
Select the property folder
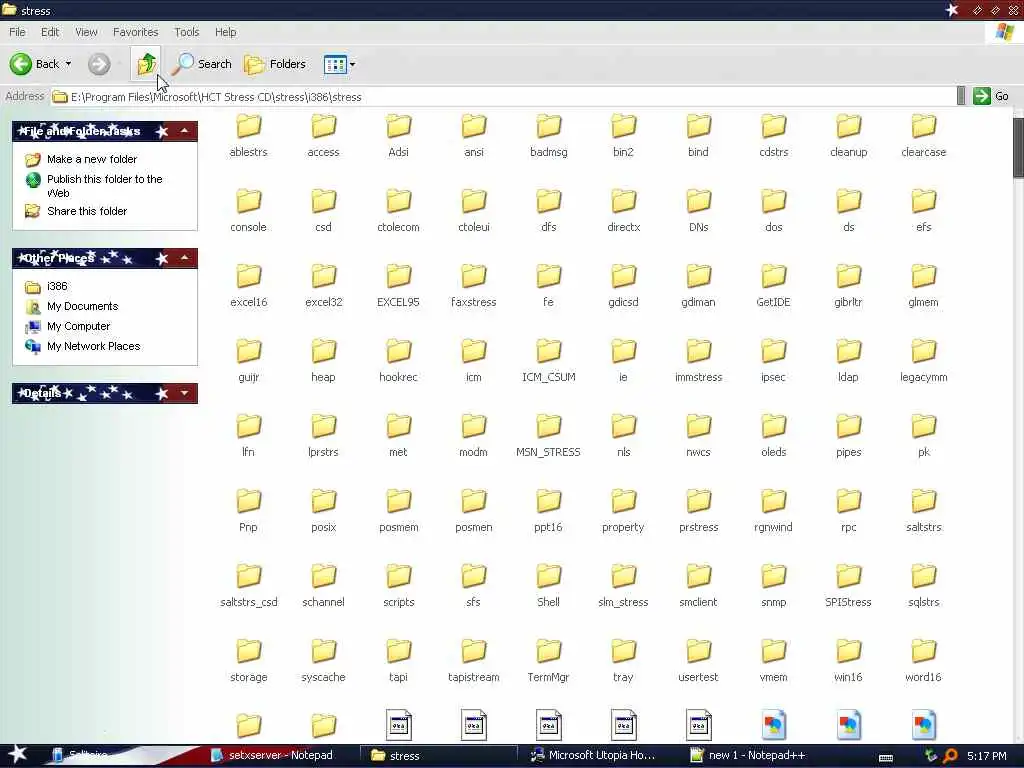point(624,512)
